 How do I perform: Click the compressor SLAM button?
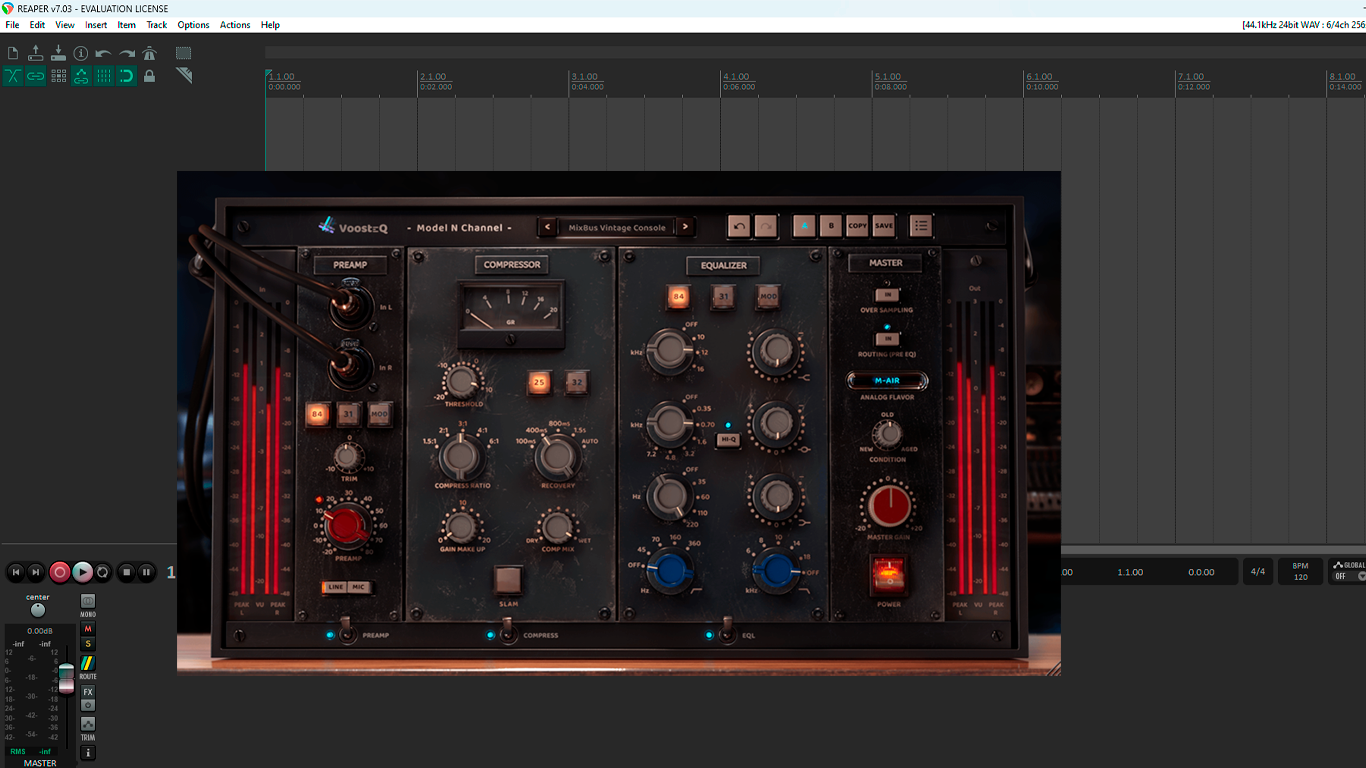(508, 580)
